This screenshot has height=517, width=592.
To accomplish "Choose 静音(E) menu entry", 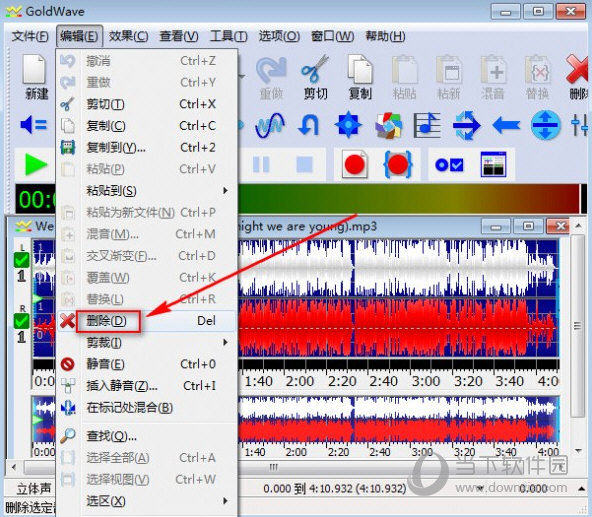I will (x=147, y=364).
